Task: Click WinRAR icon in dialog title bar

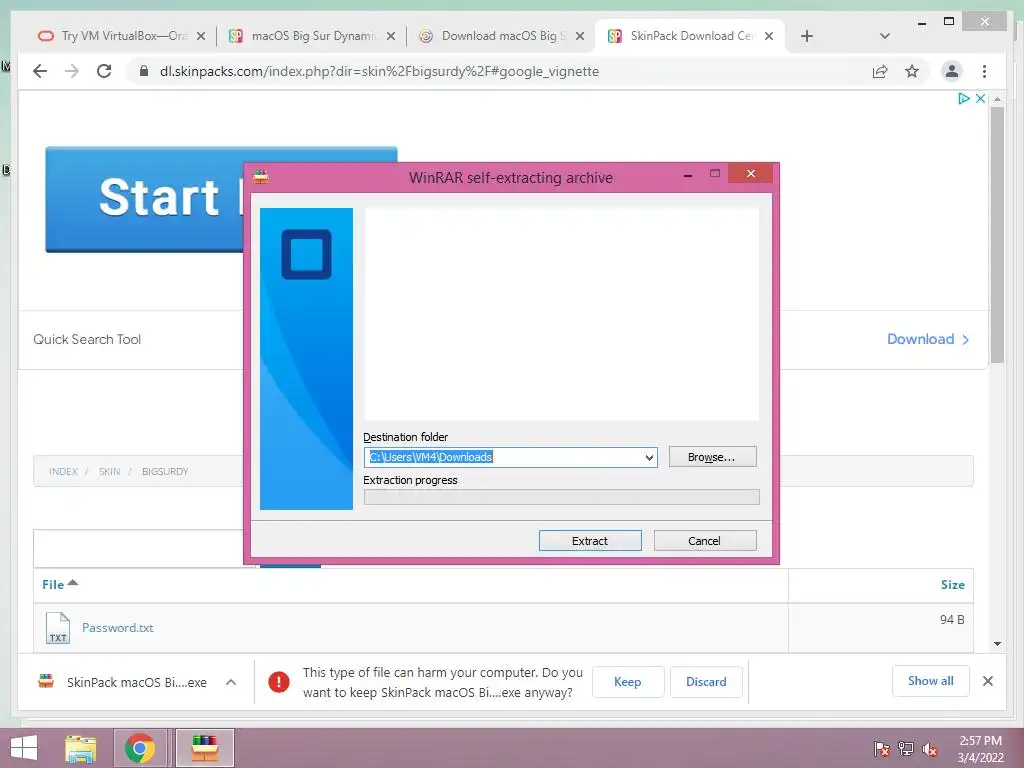Action: tap(261, 177)
